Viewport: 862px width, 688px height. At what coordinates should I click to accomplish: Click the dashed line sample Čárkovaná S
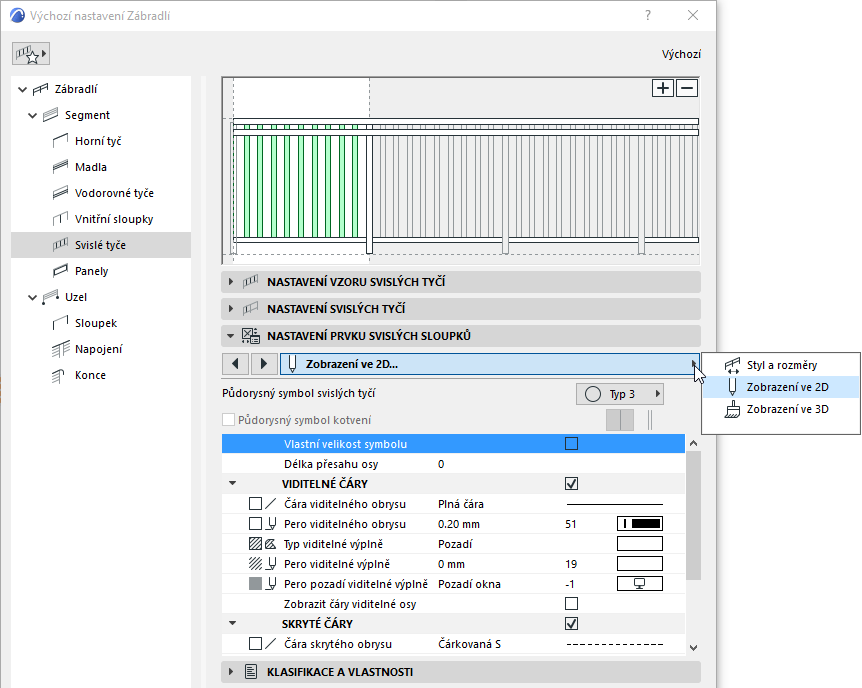[615, 644]
